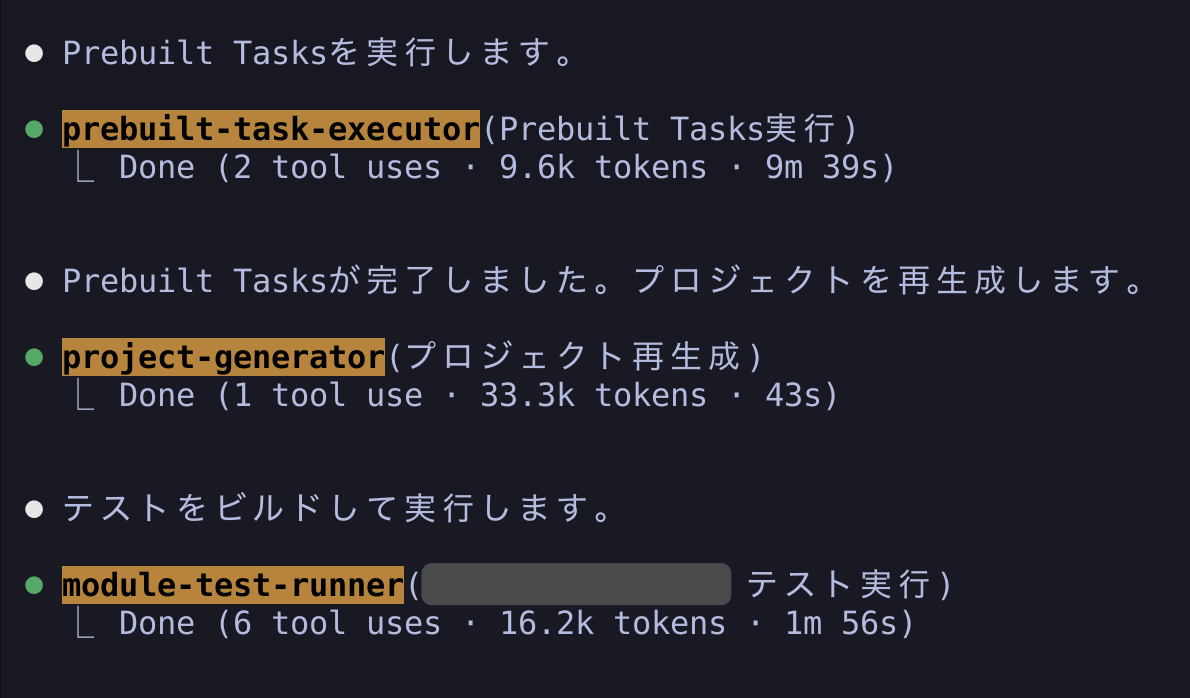Viewport: 1190px width, 698px height.
Task: Select the highlighted module-test-runner label
Action: pos(233,585)
